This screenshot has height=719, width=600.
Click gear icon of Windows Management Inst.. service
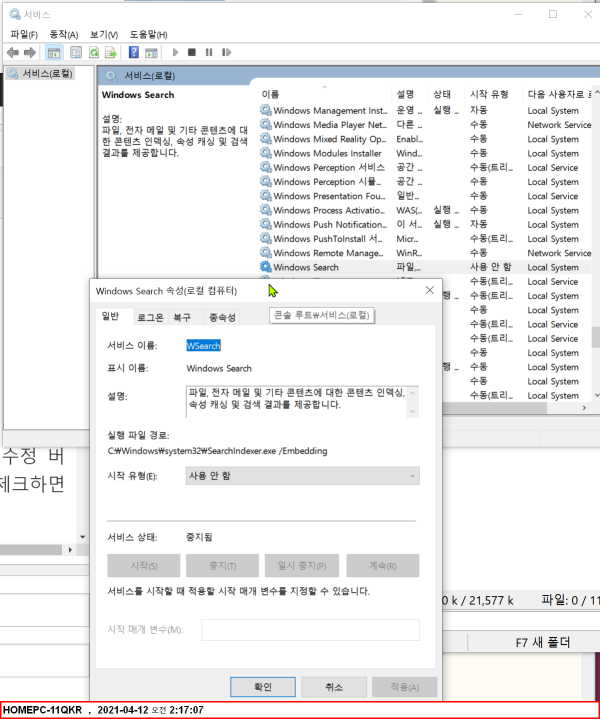pos(266,110)
